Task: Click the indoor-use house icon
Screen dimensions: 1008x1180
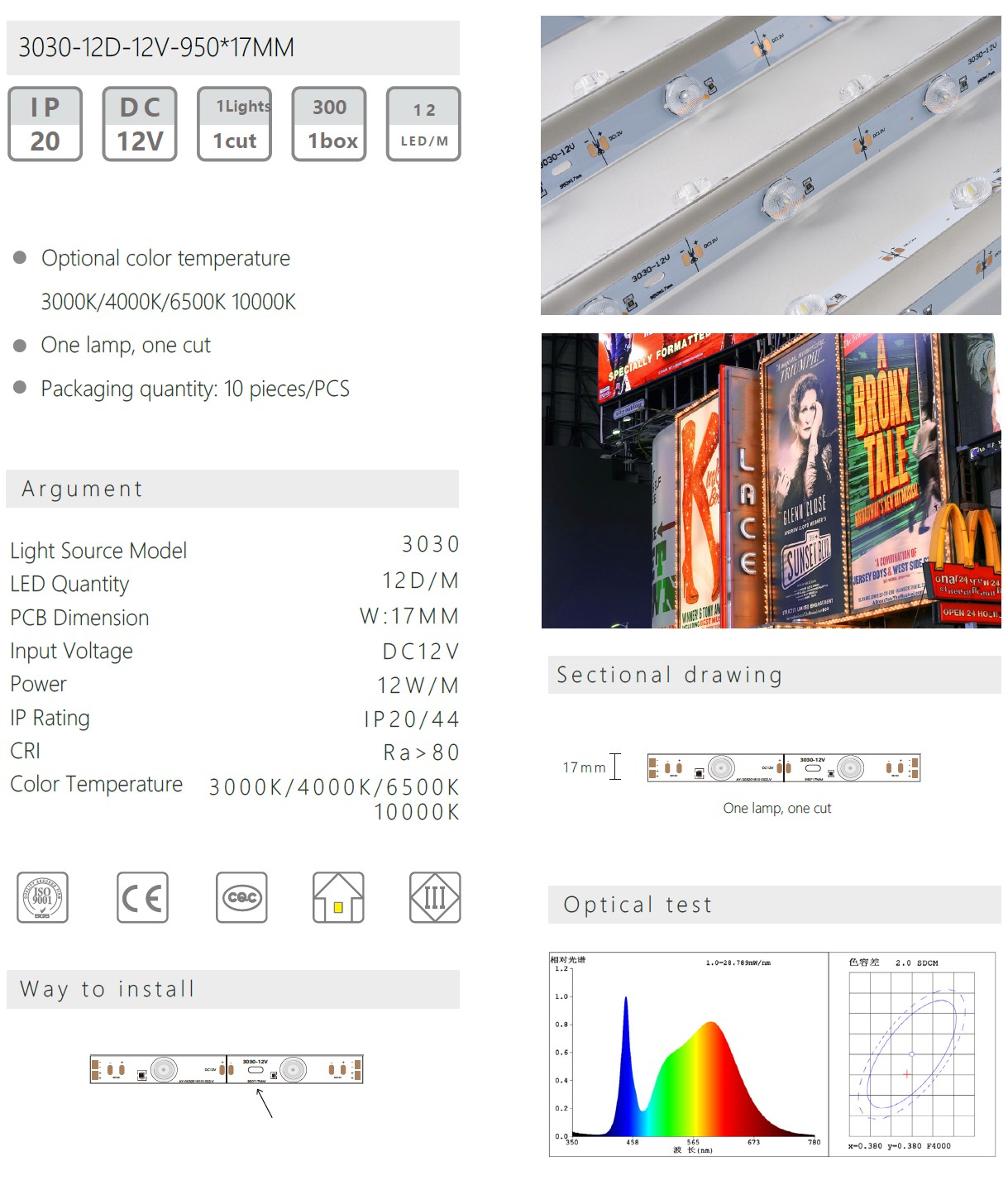Action: pyautogui.click(x=338, y=897)
